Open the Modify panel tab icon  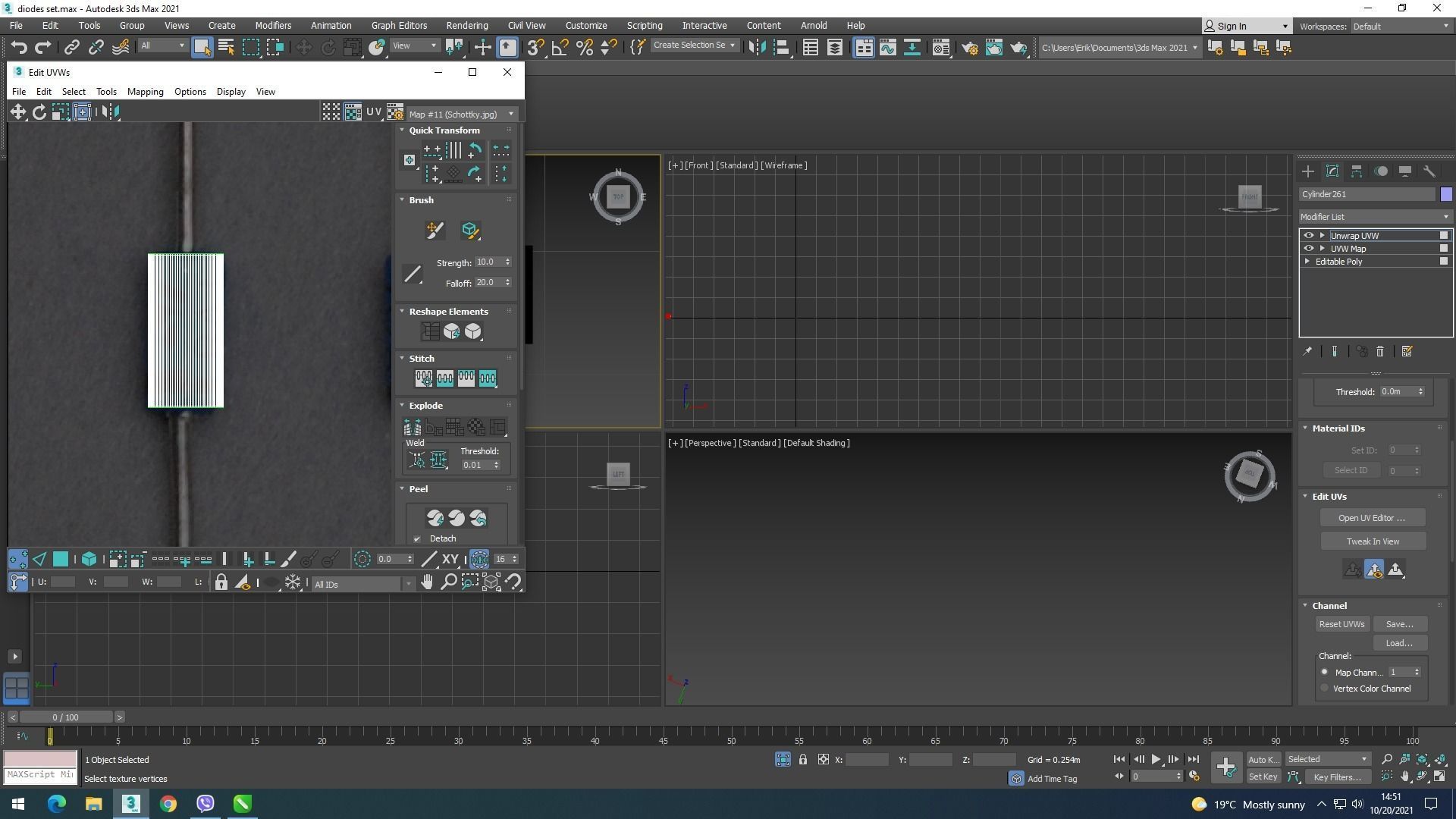[x=1332, y=171]
